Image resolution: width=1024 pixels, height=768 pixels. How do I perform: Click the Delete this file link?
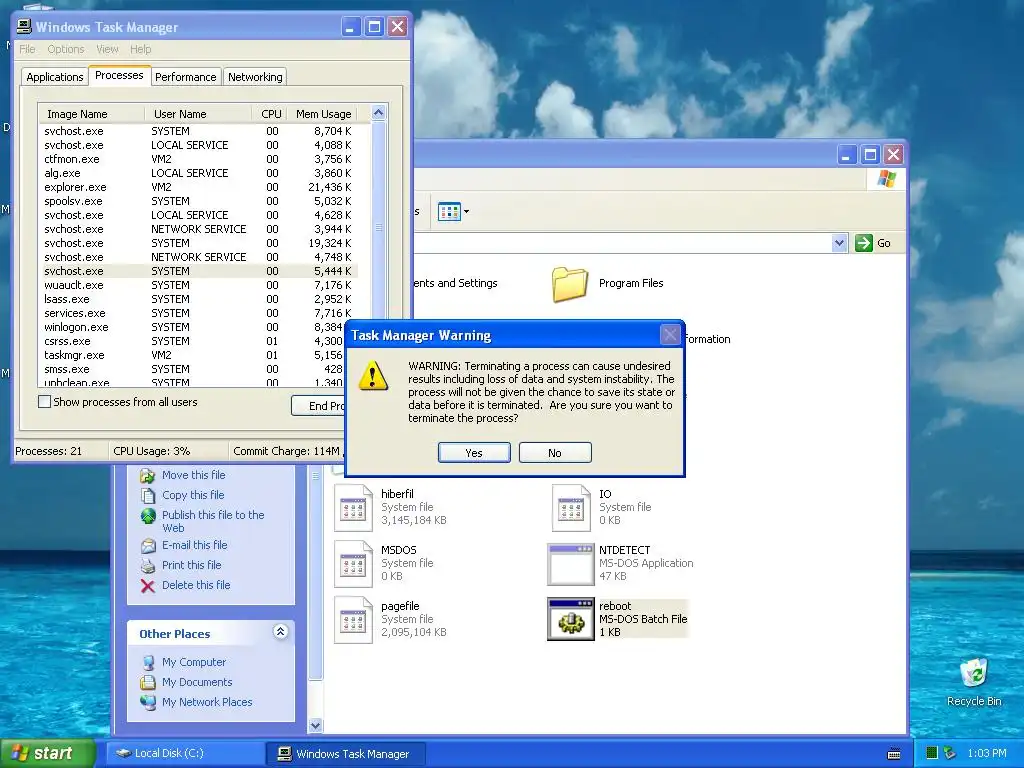coord(196,585)
